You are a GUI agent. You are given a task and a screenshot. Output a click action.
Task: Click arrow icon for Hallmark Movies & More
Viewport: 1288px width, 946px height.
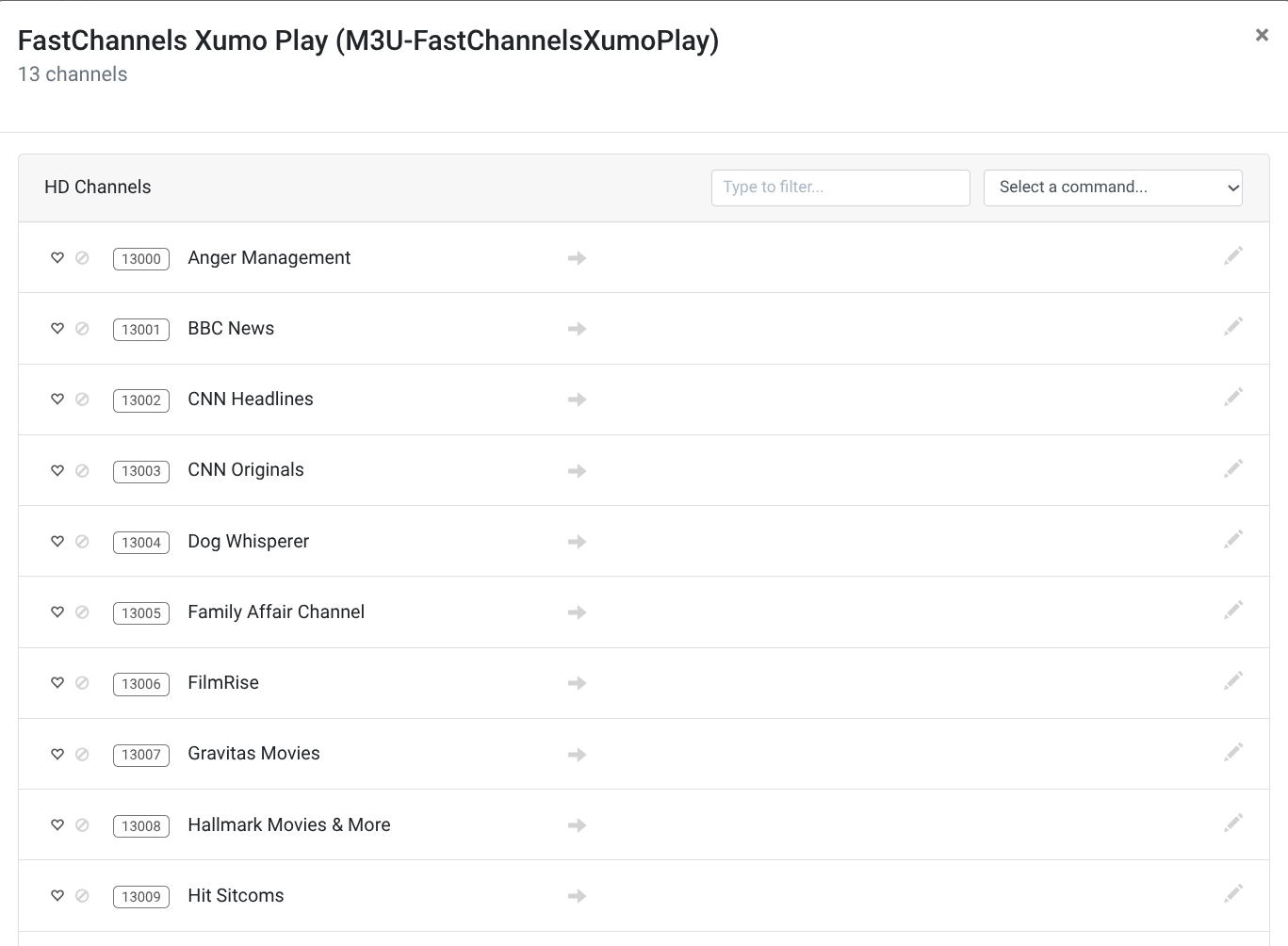click(577, 825)
